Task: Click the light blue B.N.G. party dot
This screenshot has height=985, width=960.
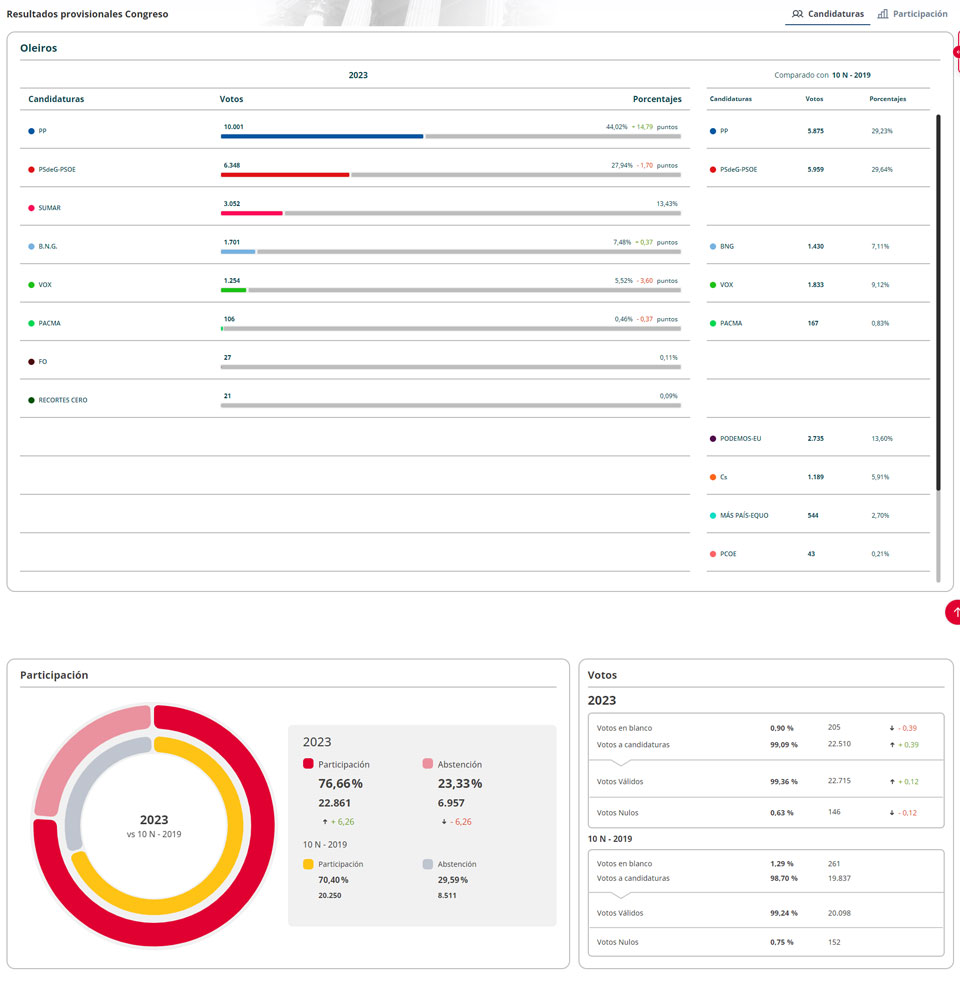Action: coord(31,246)
